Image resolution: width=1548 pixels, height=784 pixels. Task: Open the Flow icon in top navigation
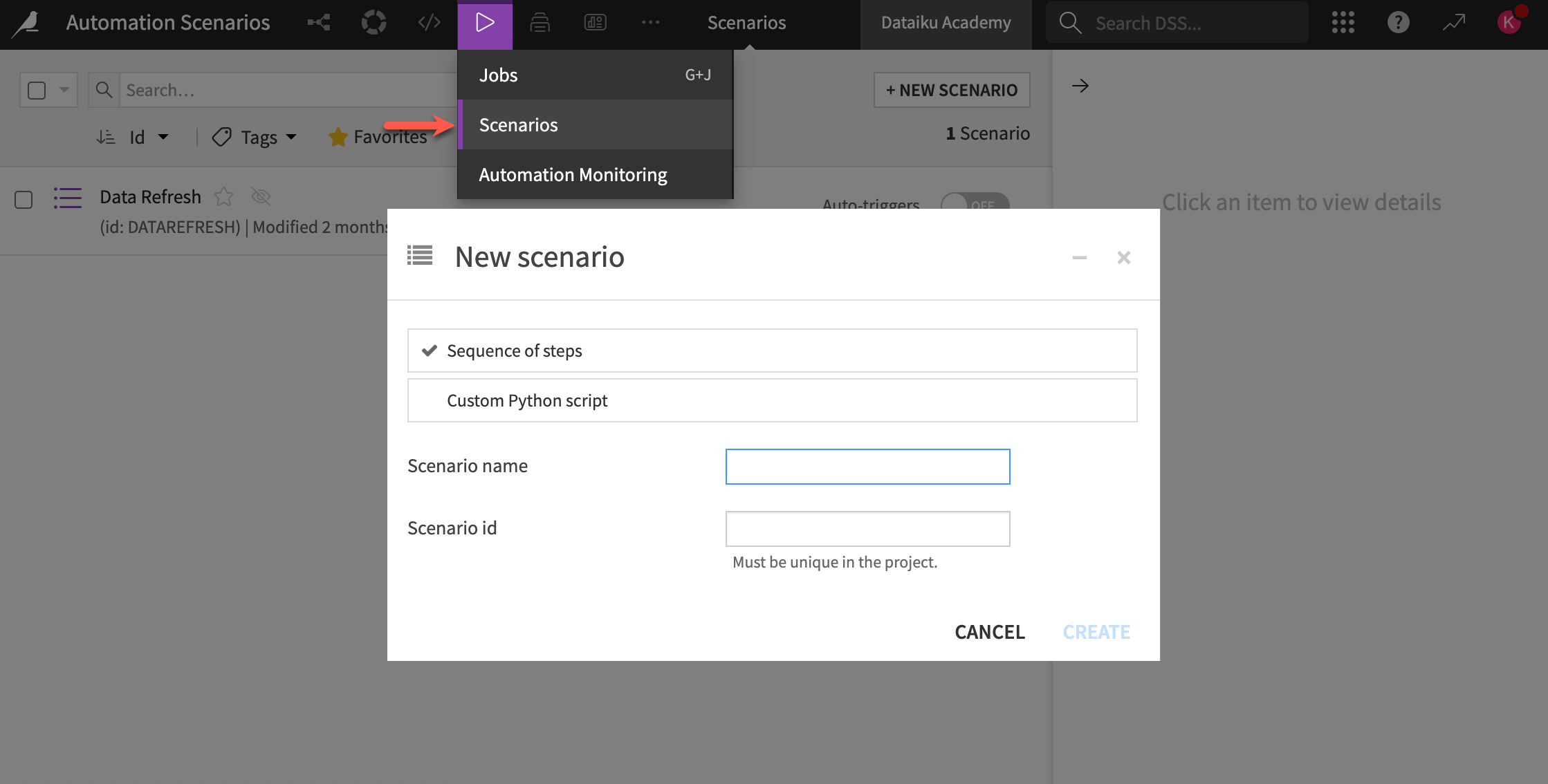coord(319,23)
